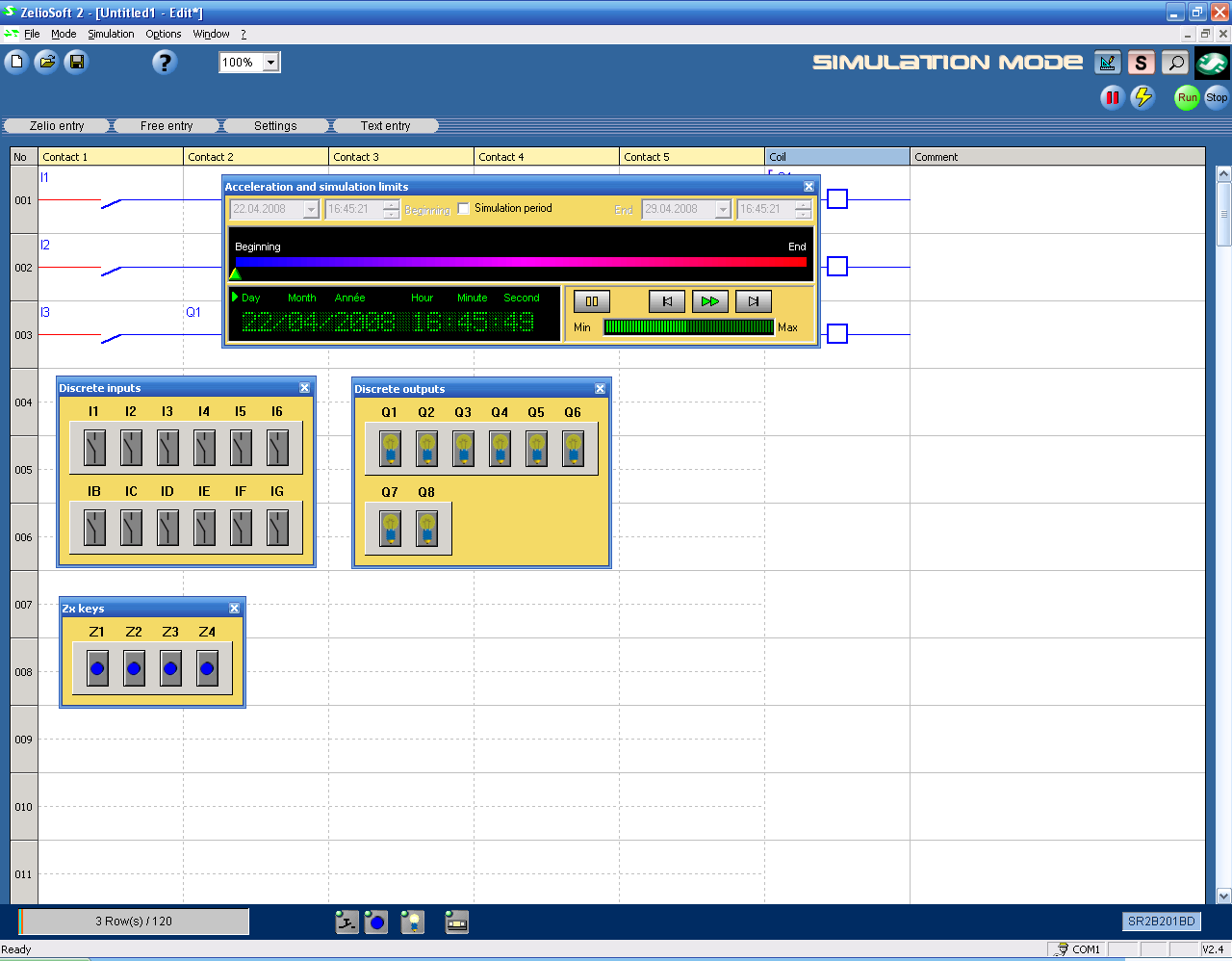Screen dimensions: 1232x961
Task: Open the Mode menu
Action: tap(64, 34)
